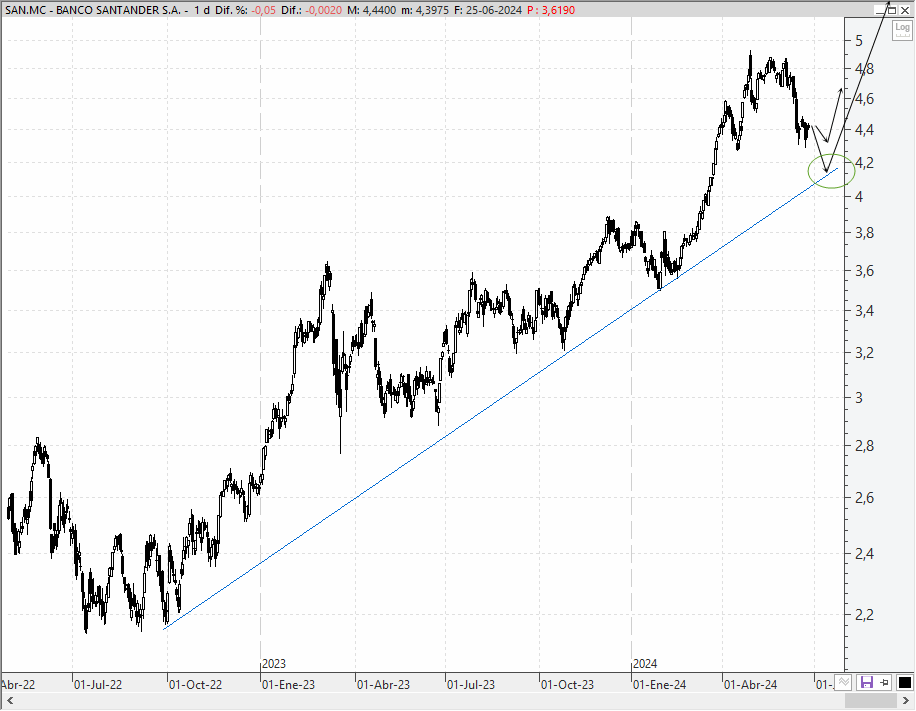Open the black color swatch
The image size is (916, 711).
pos(904,682)
